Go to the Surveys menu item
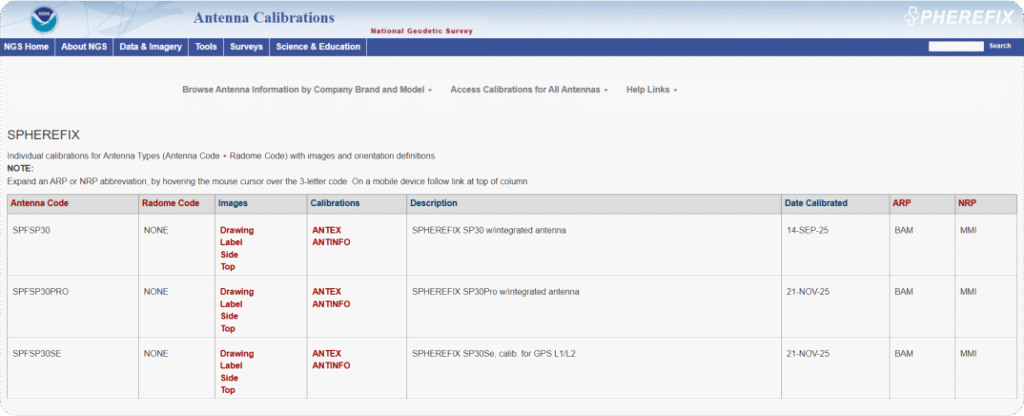 coord(246,46)
